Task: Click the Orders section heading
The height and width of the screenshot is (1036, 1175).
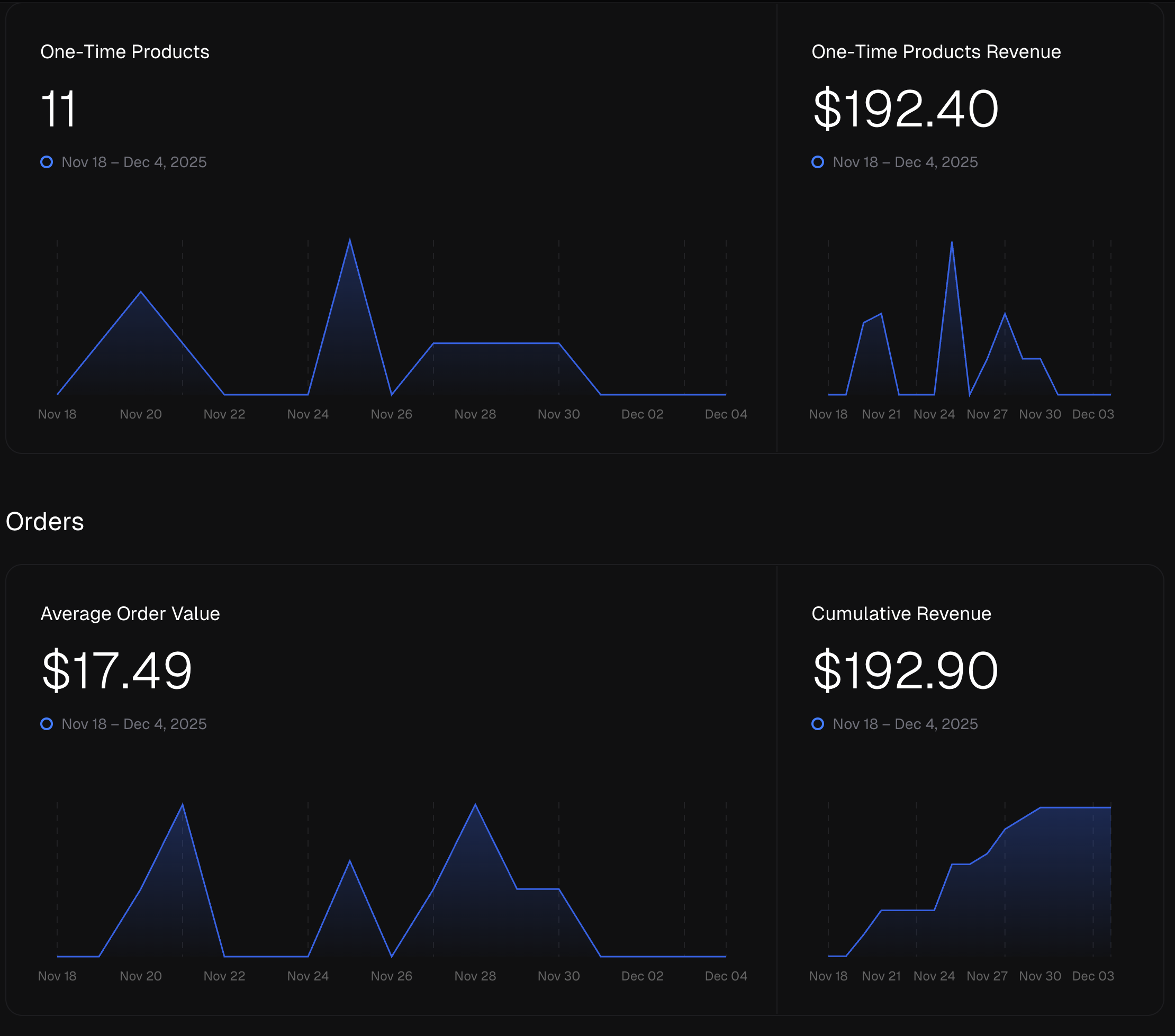Action: coord(45,522)
